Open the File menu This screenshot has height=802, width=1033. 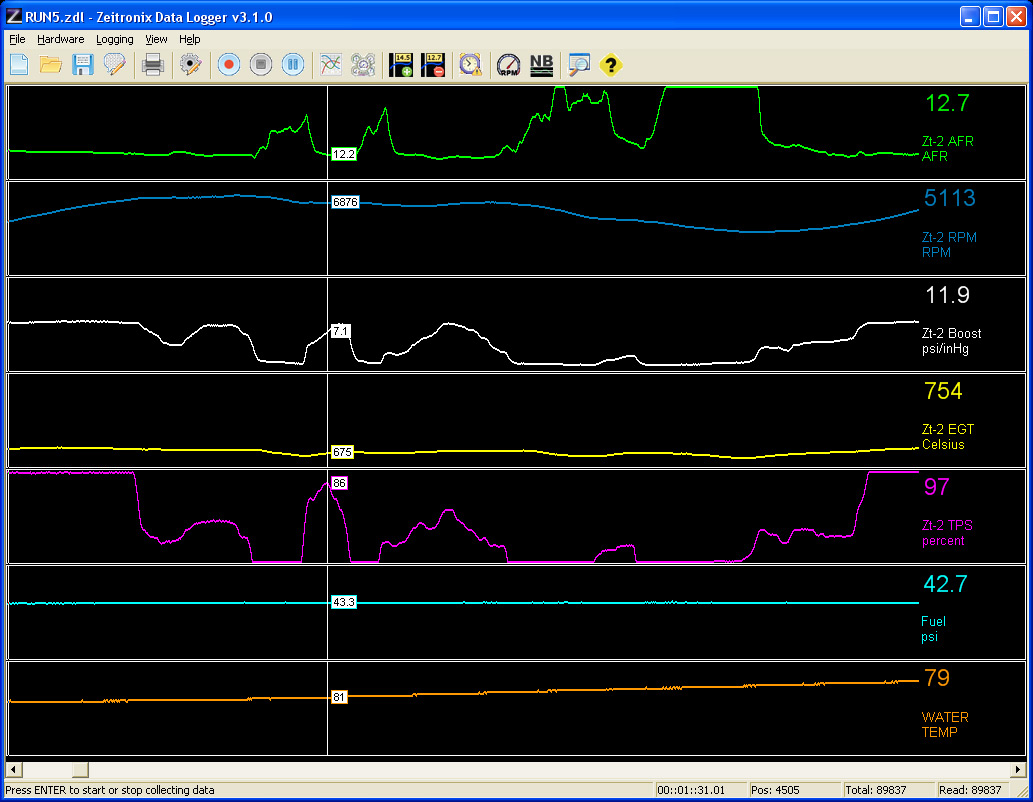coord(17,39)
